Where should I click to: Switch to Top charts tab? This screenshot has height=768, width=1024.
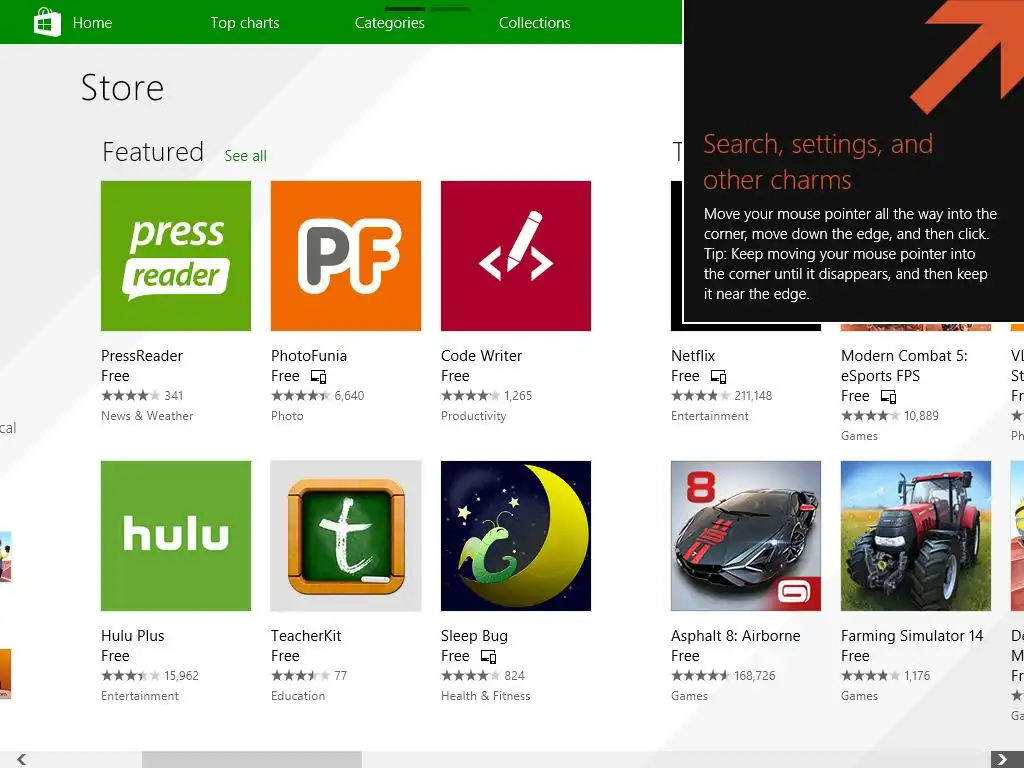click(x=245, y=23)
